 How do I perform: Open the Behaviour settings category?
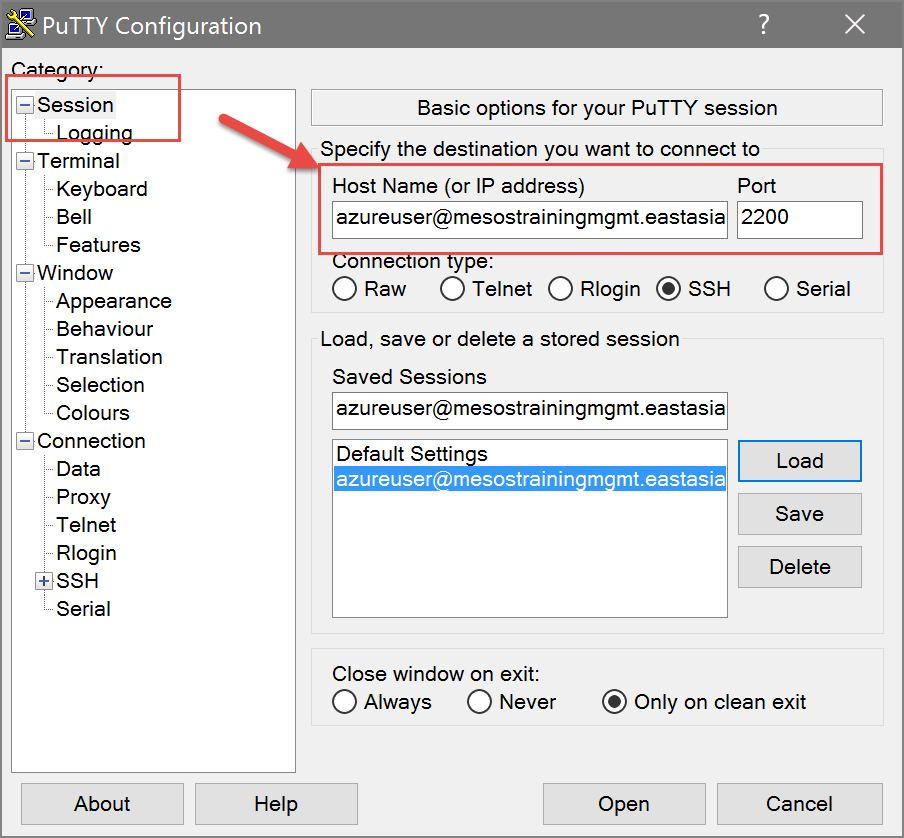coord(105,329)
